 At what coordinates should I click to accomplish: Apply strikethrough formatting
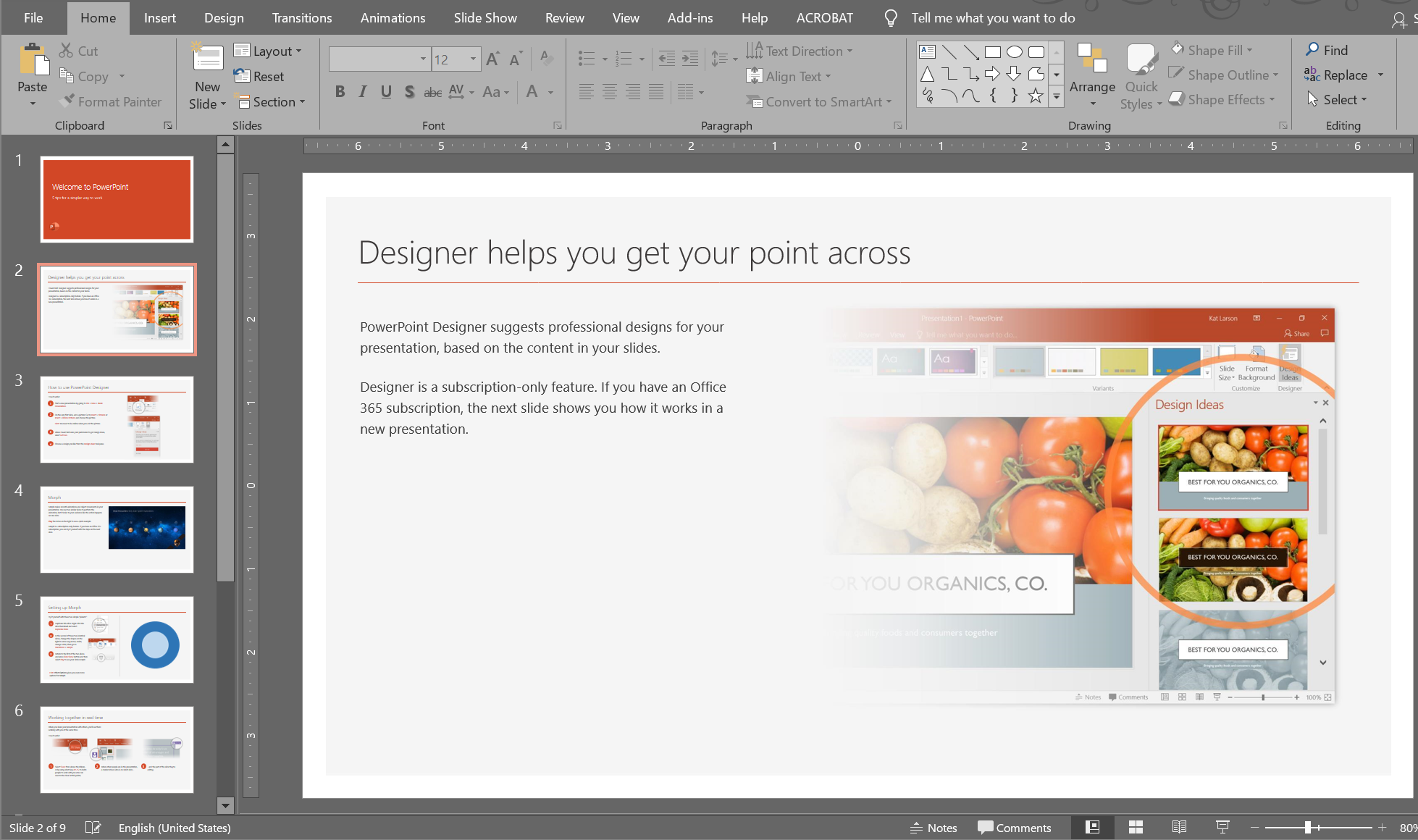pyautogui.click(x=432, y=91)
